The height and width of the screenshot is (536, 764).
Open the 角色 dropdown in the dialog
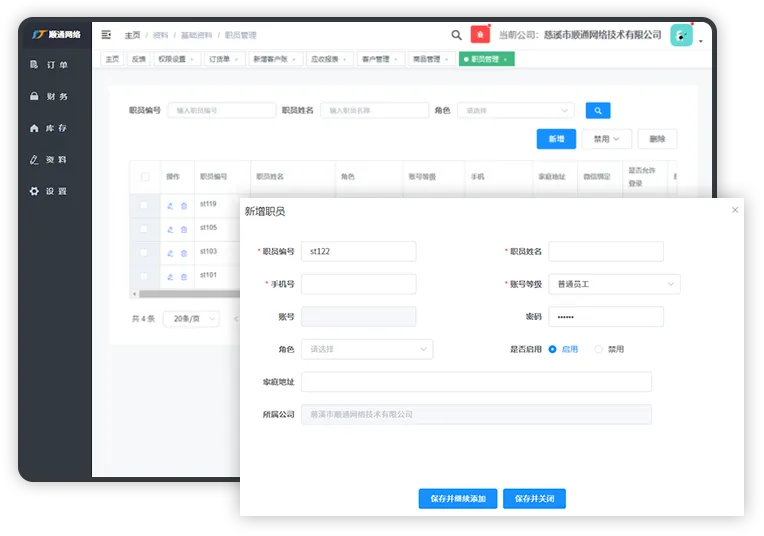click(366, 349)
